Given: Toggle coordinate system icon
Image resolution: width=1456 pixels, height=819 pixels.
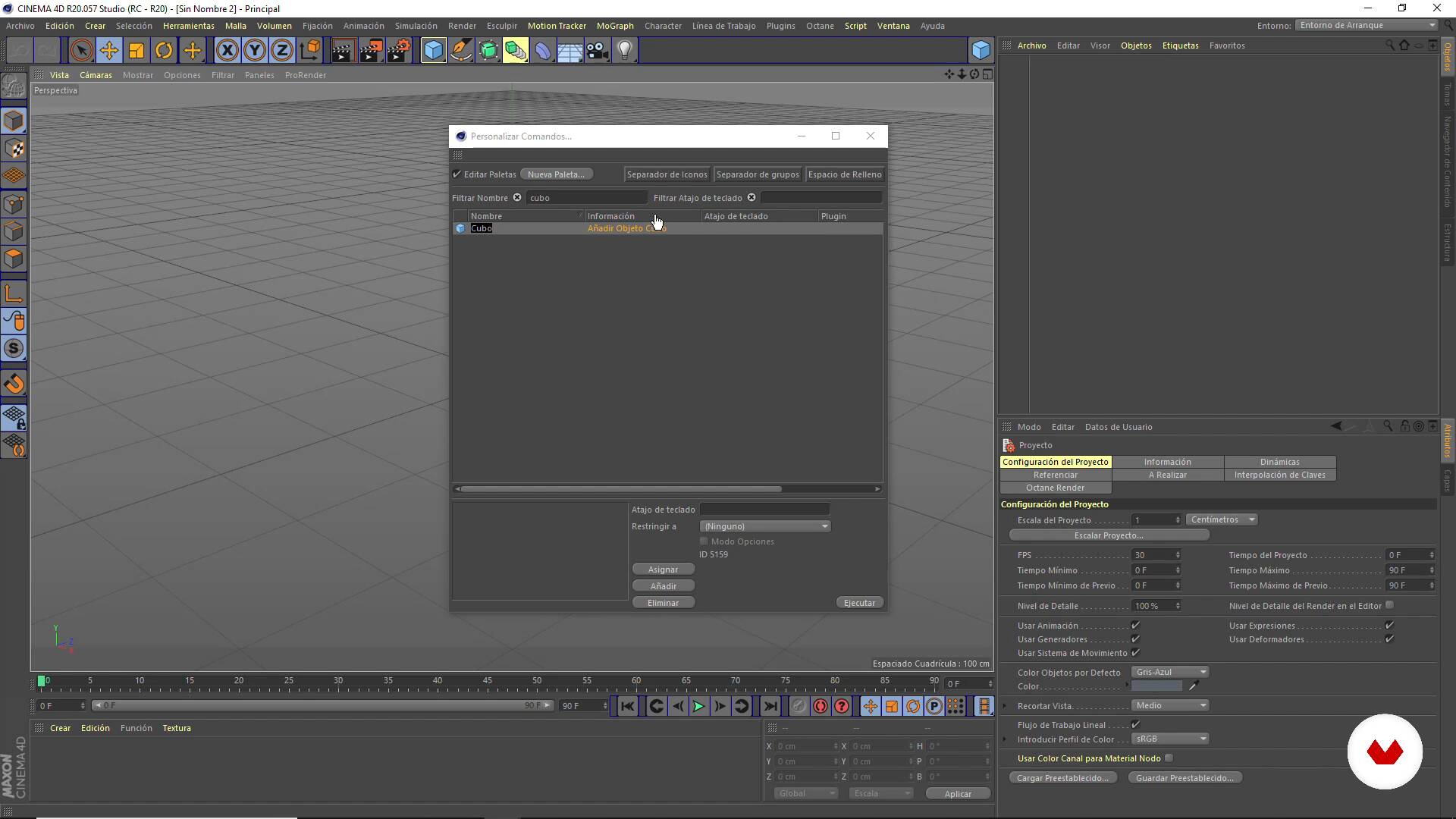Looking at the screenshot, I should click(x=309, y=51).
